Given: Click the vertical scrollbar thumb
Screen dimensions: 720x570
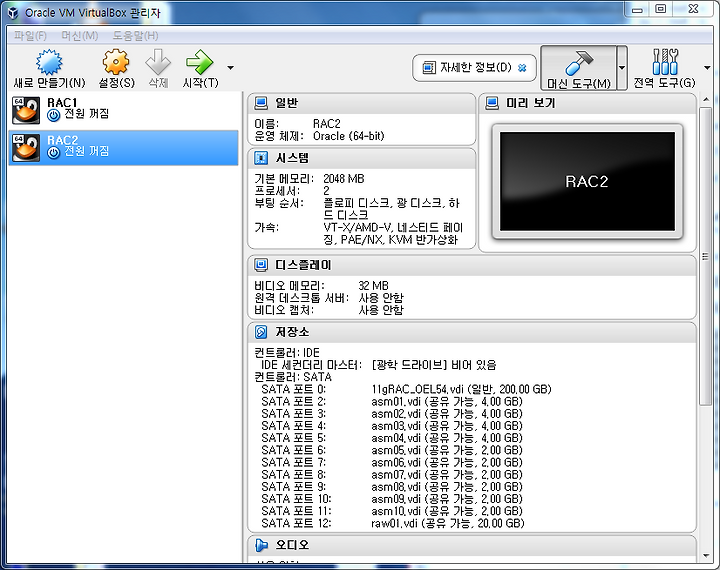Looking at the screenshot, I should (x=705, y=256).
